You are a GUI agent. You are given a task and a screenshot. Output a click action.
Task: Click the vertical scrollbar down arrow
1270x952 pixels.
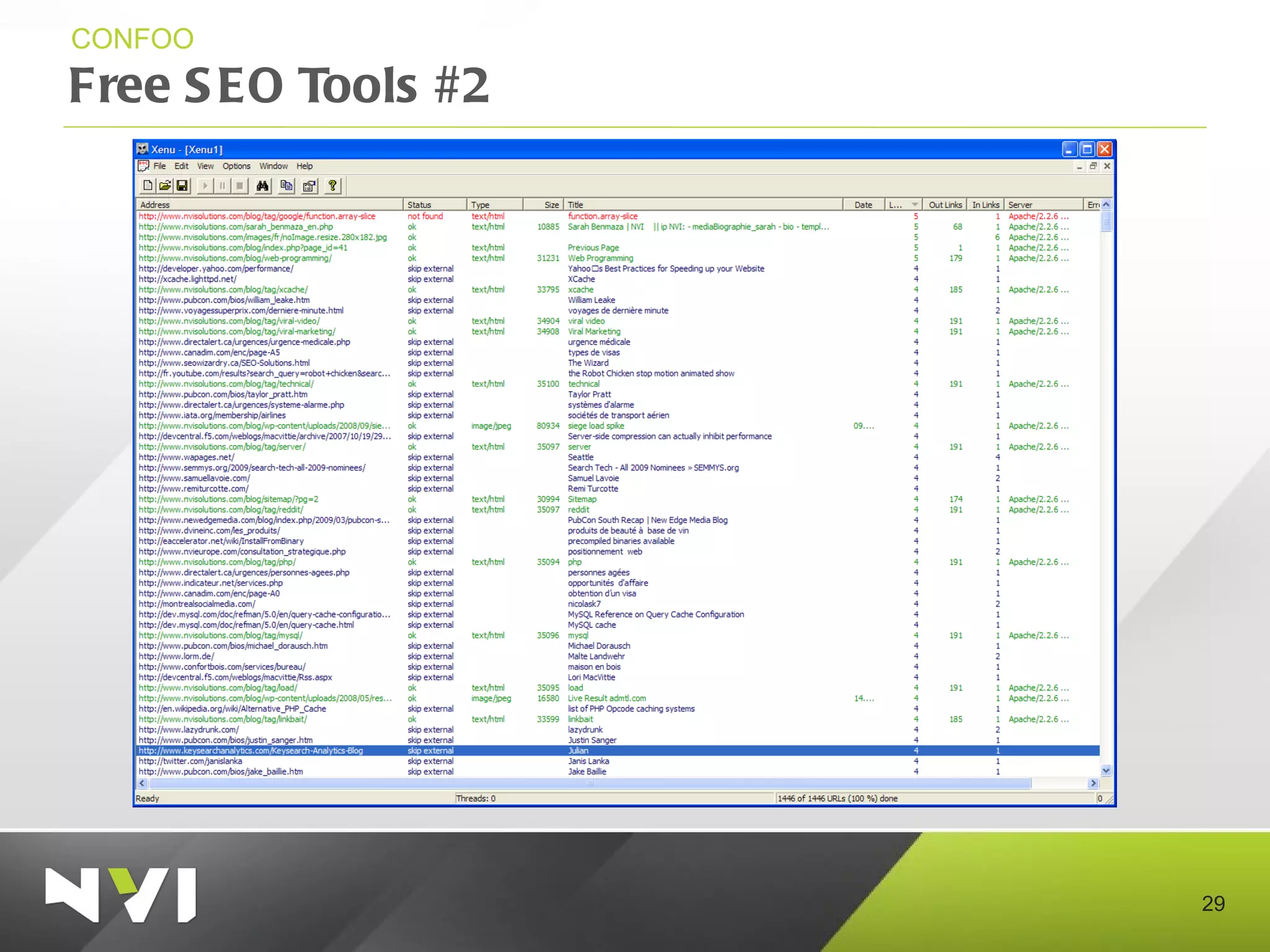(x=1106, y=770)
